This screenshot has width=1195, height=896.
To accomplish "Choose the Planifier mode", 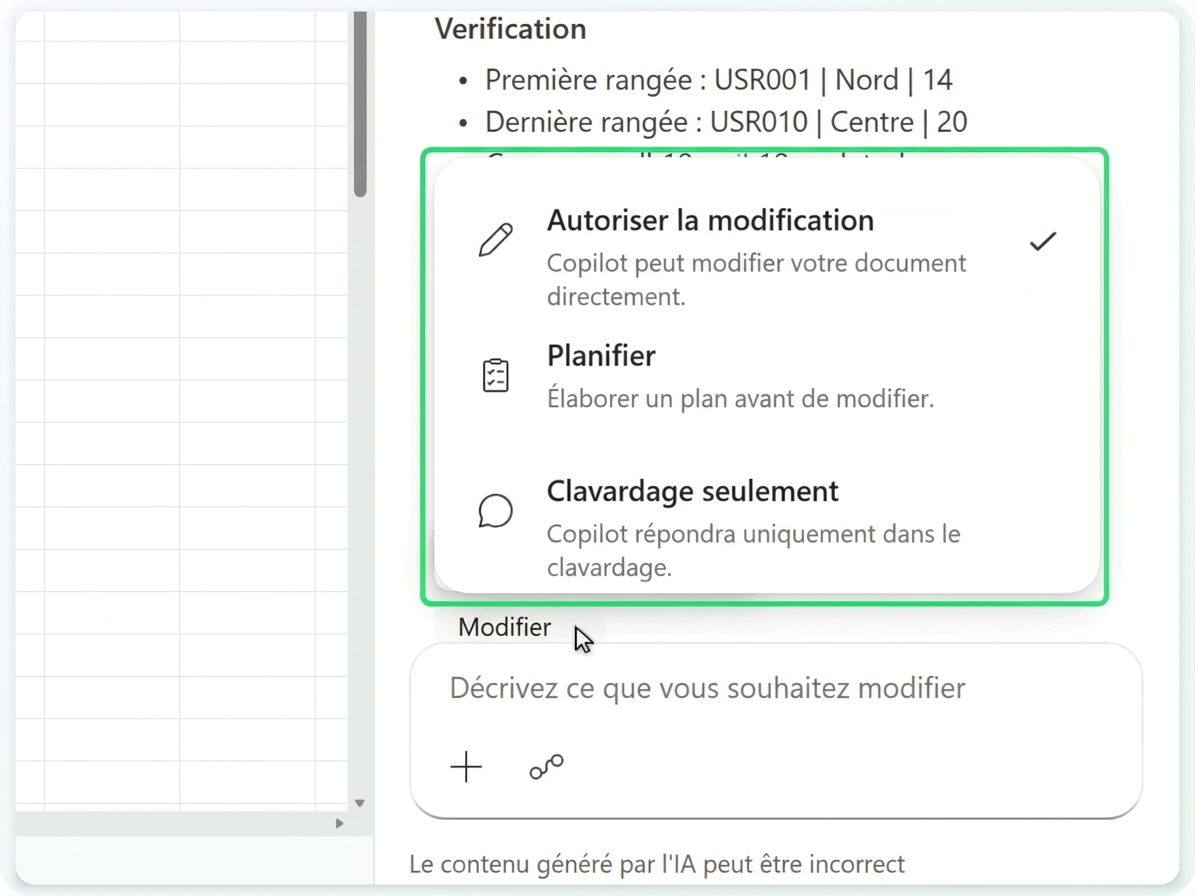I will click(767, 377).
